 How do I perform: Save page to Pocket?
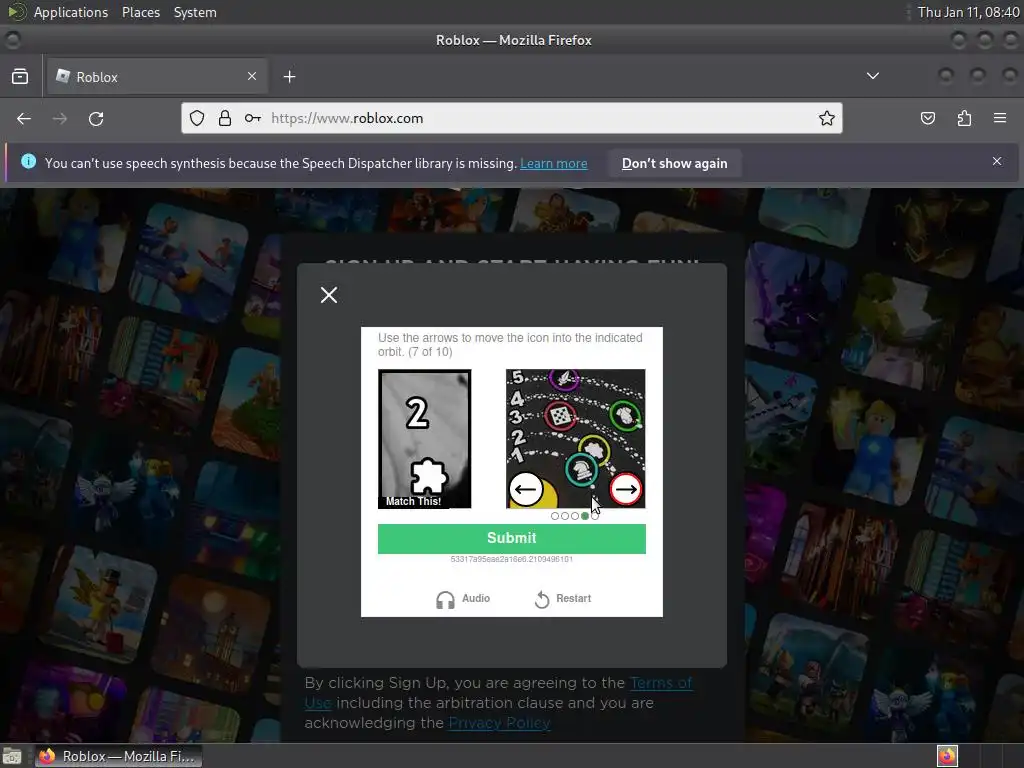pos(927,118)
